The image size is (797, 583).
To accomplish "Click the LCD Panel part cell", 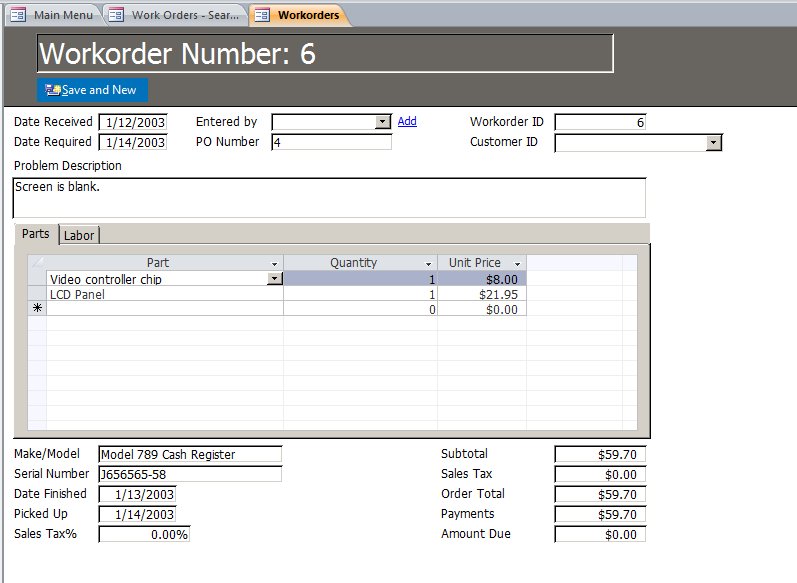I will [x=165, y=294].
